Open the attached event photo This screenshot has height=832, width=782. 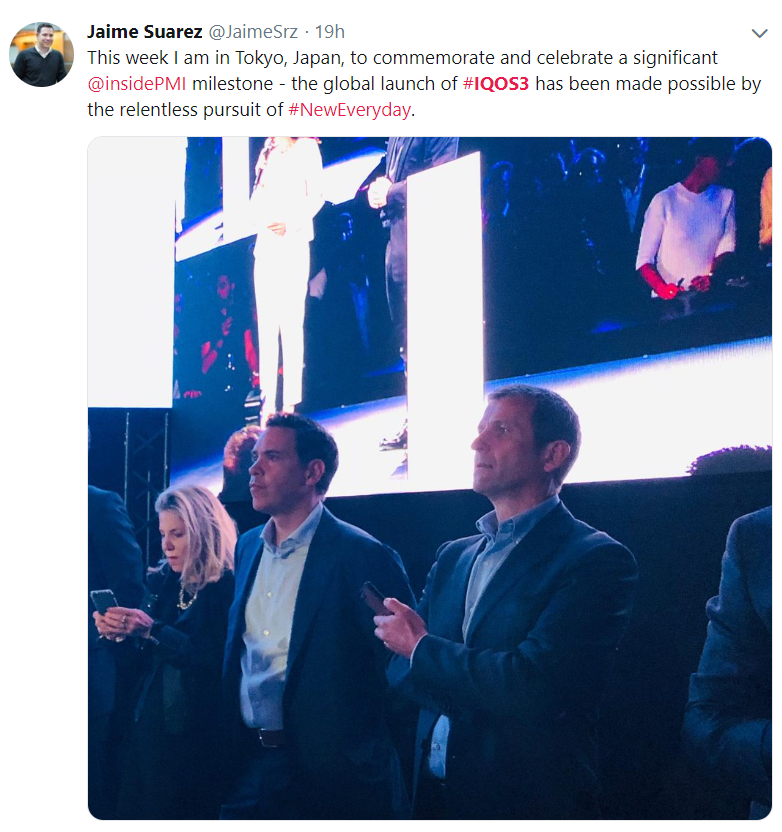430,478
